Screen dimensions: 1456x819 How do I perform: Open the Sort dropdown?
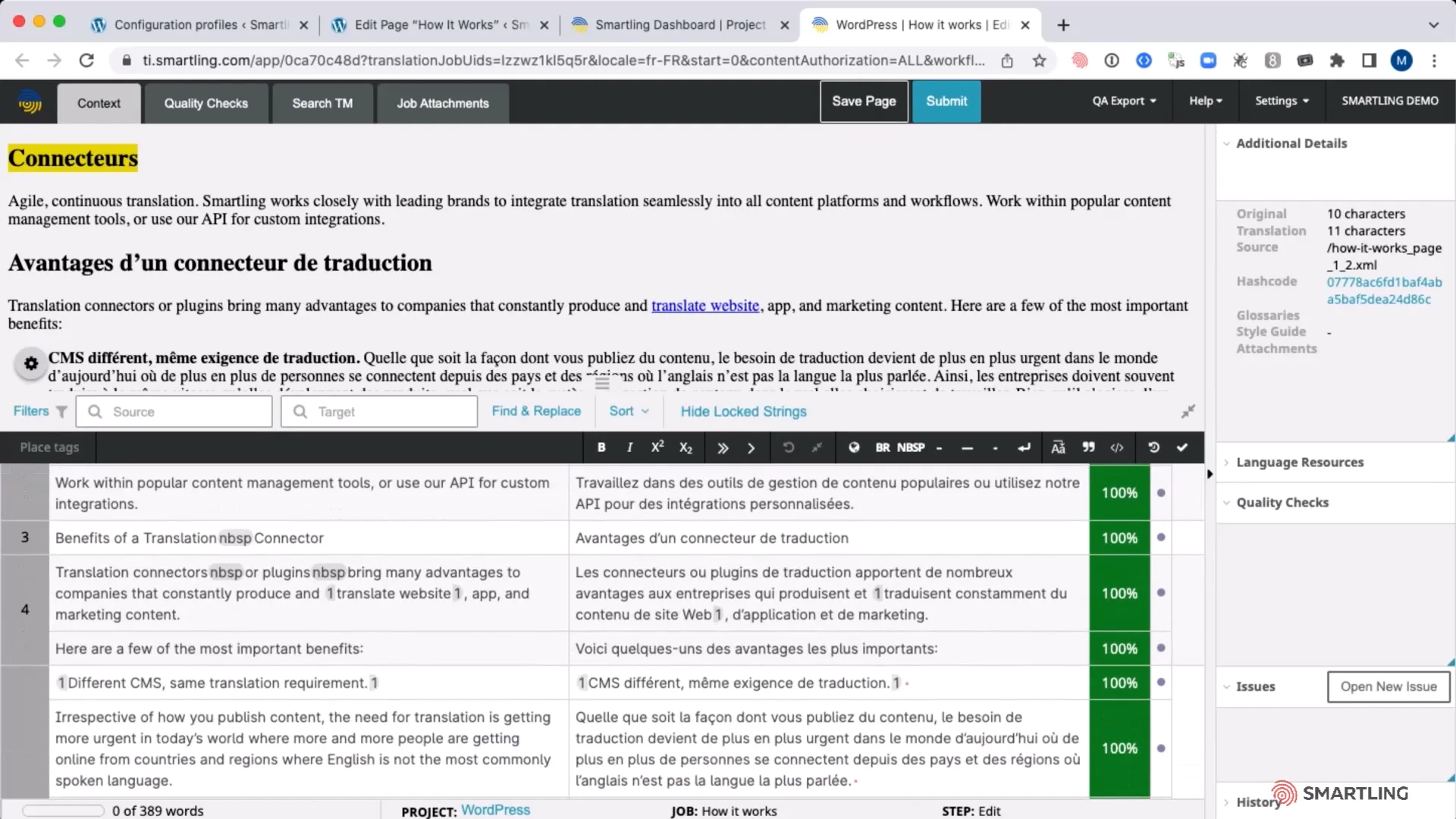[629, 410]
